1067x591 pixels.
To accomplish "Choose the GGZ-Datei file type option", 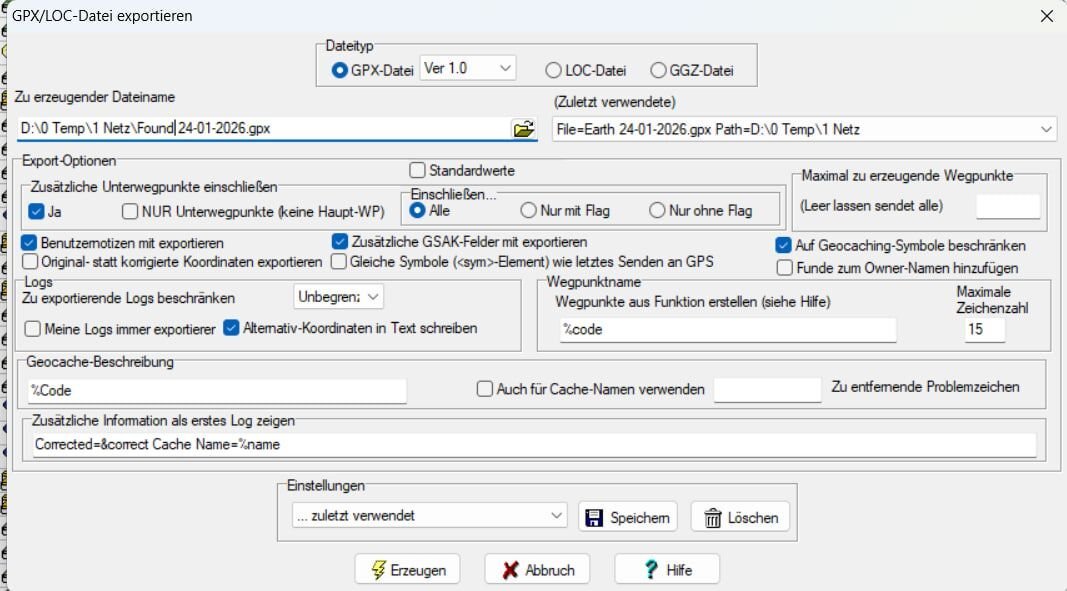I will (x=658, y=70).
